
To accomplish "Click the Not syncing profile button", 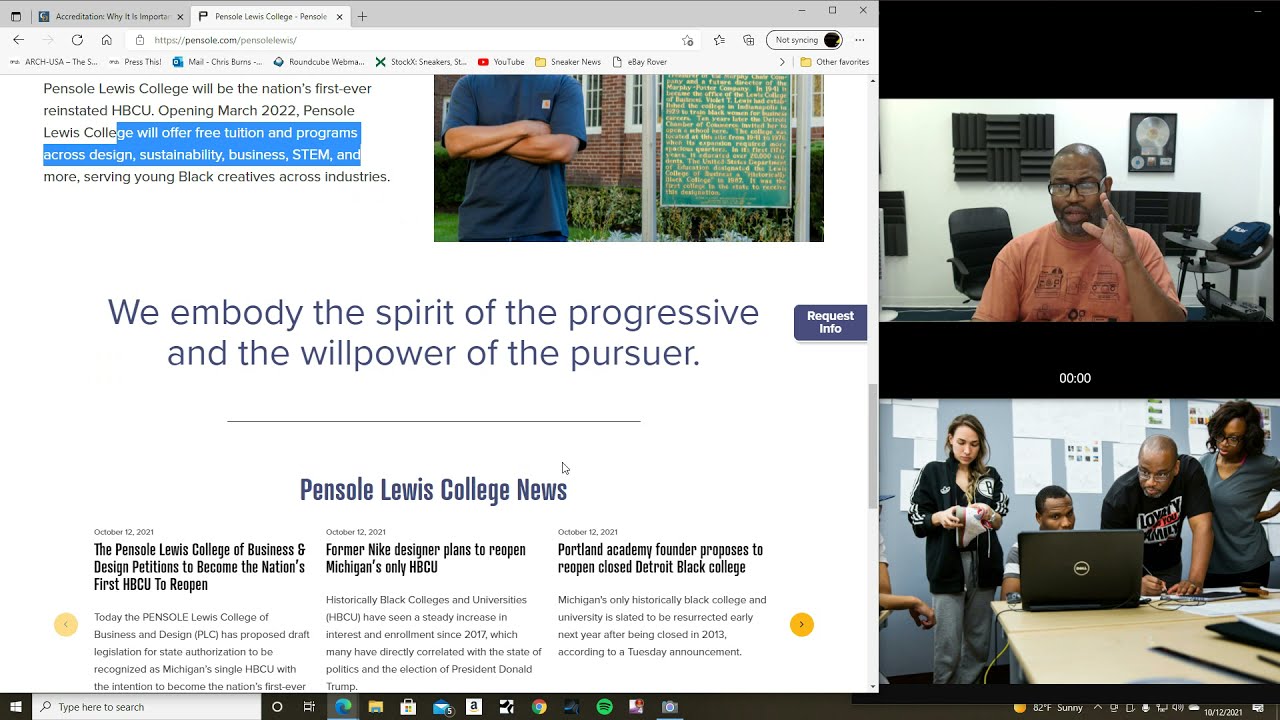I will 804,40.
